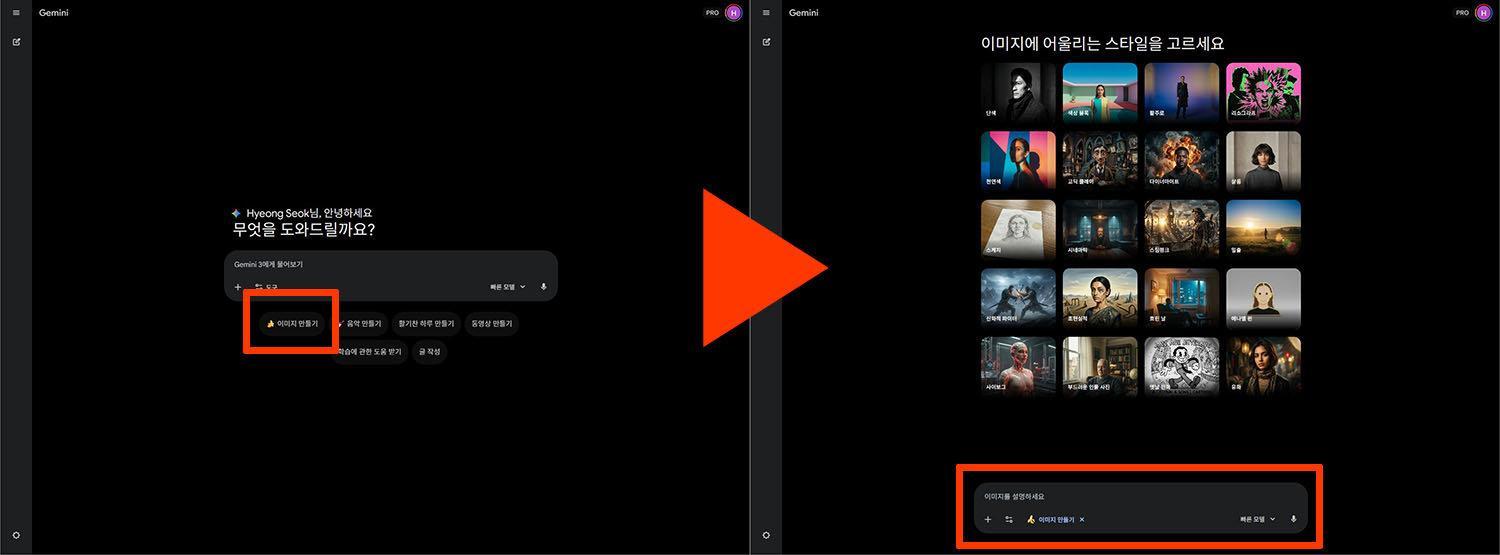Remove the 이미지 만들기 chip with its X
Viewport: 1500px width, 555px height.
(x=1082, y=520)
